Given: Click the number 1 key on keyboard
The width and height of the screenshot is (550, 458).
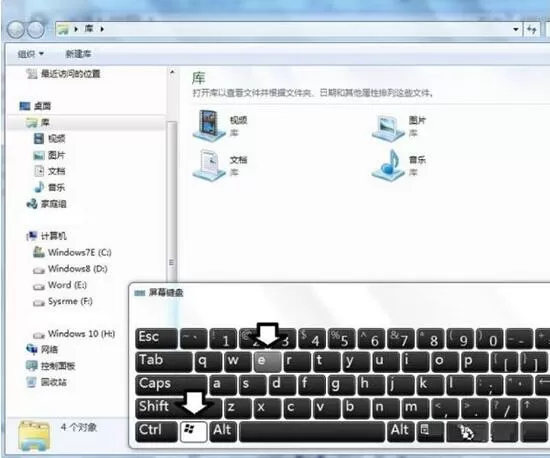Looking at the screenshot, I should click(x=223, y=338).
